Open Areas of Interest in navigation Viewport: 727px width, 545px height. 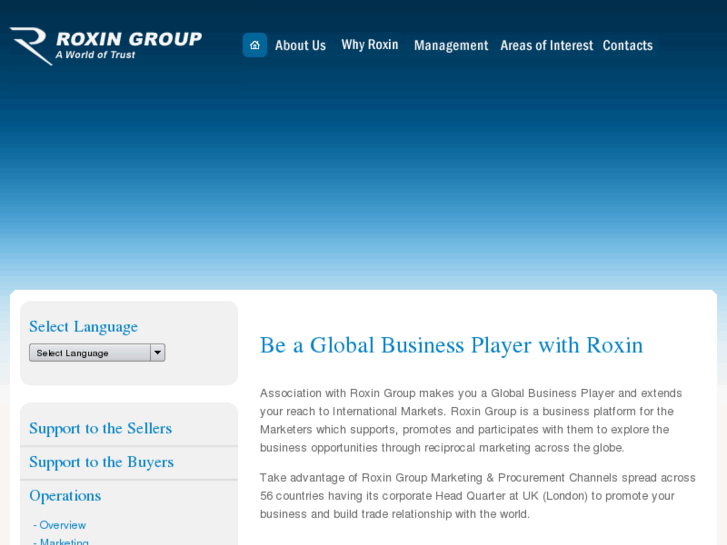pos(547,45)
